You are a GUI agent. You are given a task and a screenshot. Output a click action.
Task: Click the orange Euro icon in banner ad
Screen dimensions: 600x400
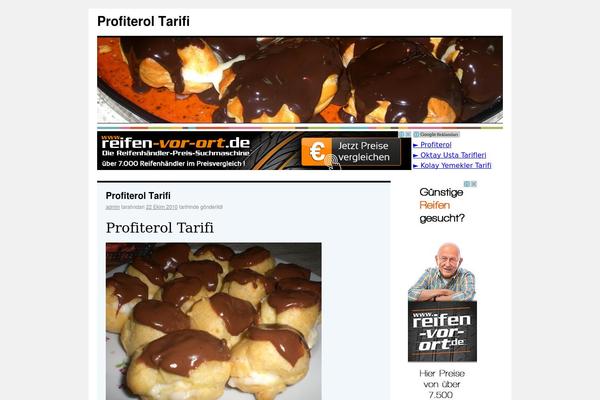click(x=316, y=152)
